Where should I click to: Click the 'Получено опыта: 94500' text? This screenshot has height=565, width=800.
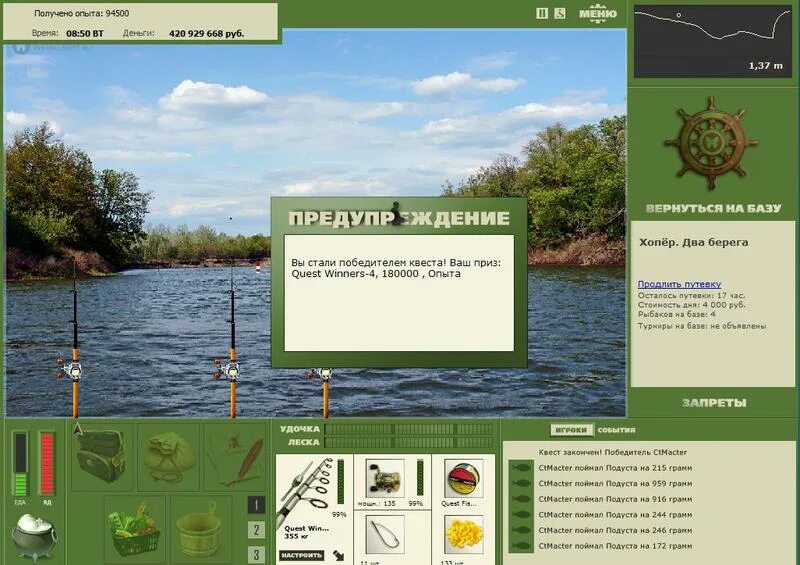pyautogui.click(x=82, y=13)
